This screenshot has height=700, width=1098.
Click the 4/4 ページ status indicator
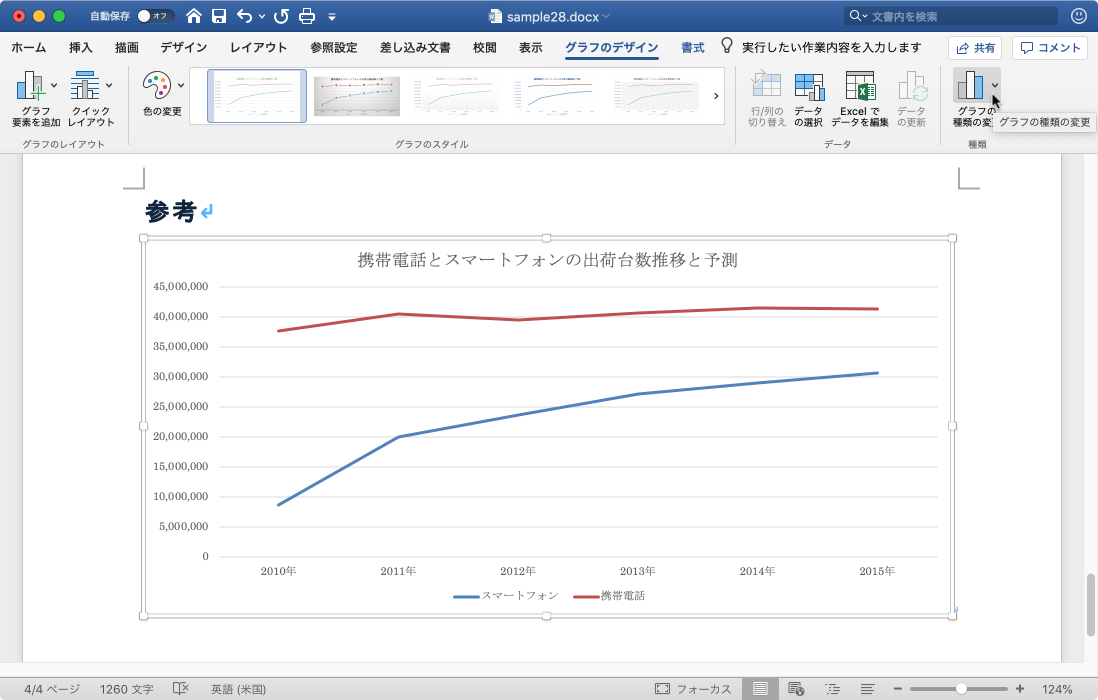tap(52, 690)
